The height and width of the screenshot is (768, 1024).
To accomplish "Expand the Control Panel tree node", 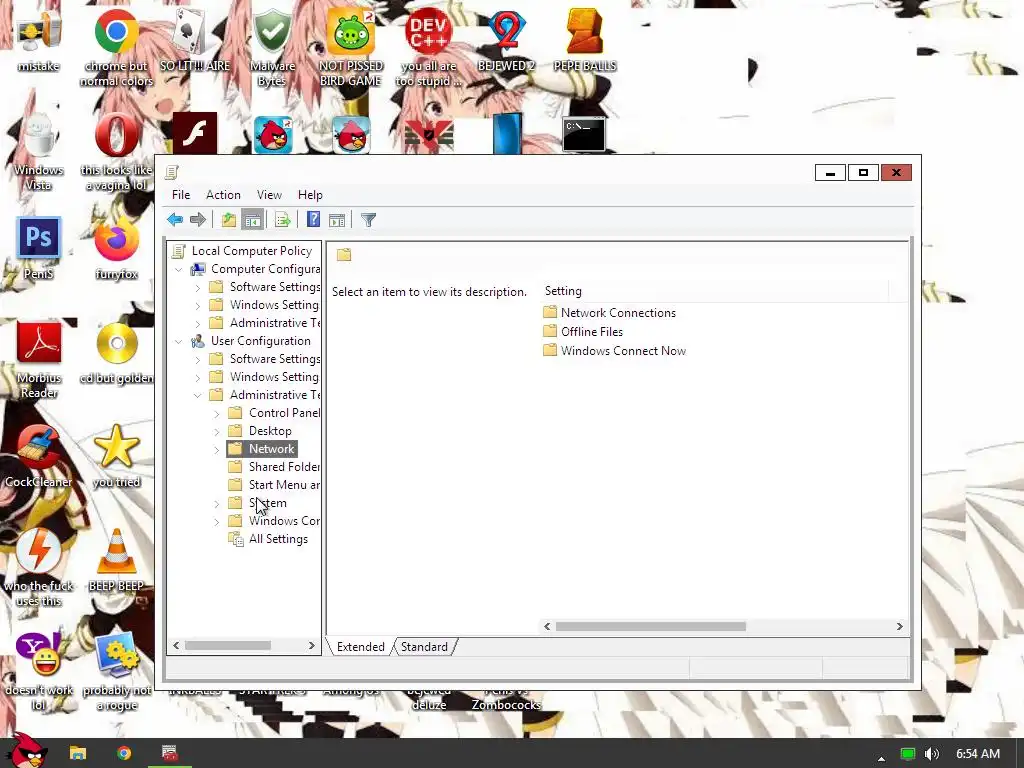I will click(217, 413).
